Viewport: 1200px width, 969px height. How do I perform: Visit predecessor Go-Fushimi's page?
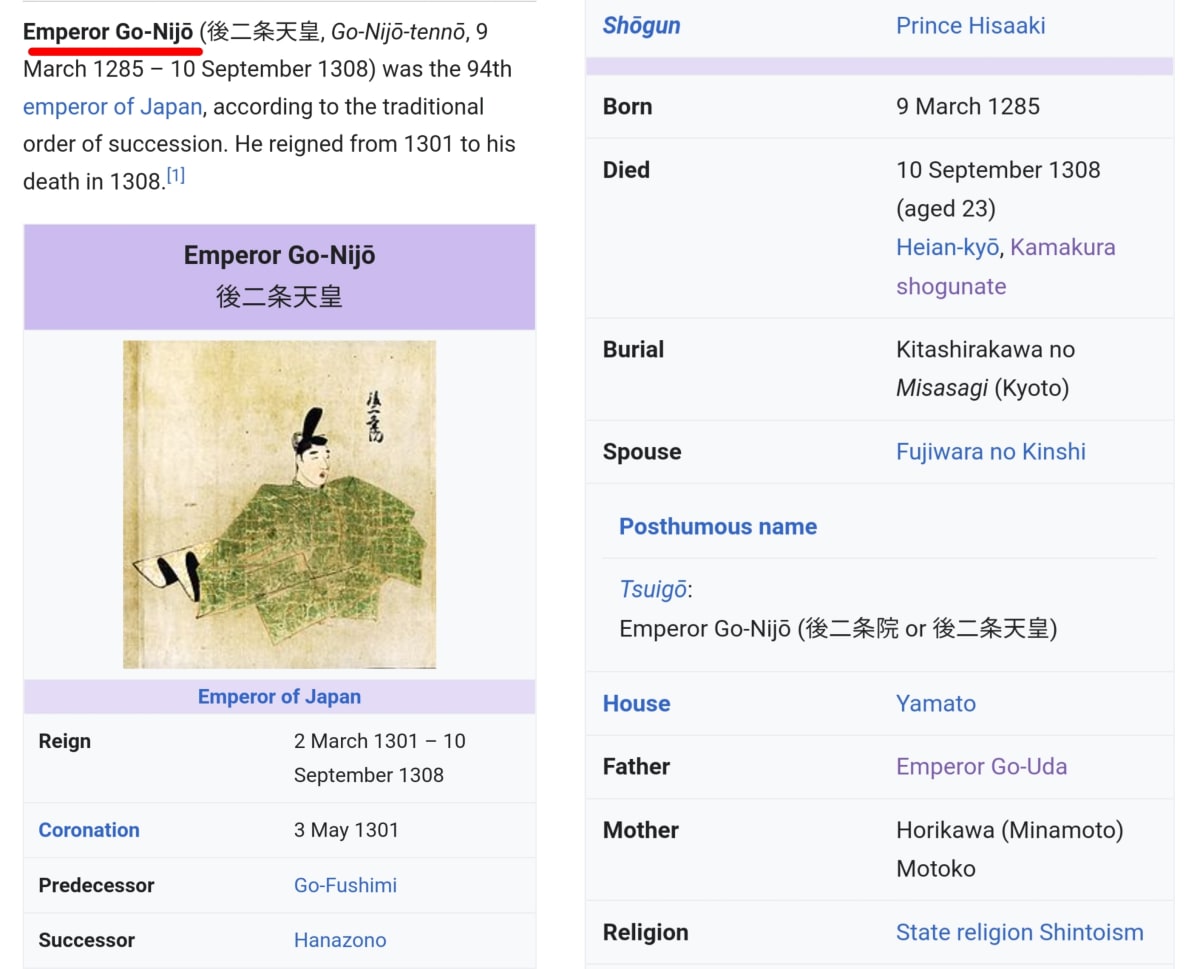[x=345, y=885]
